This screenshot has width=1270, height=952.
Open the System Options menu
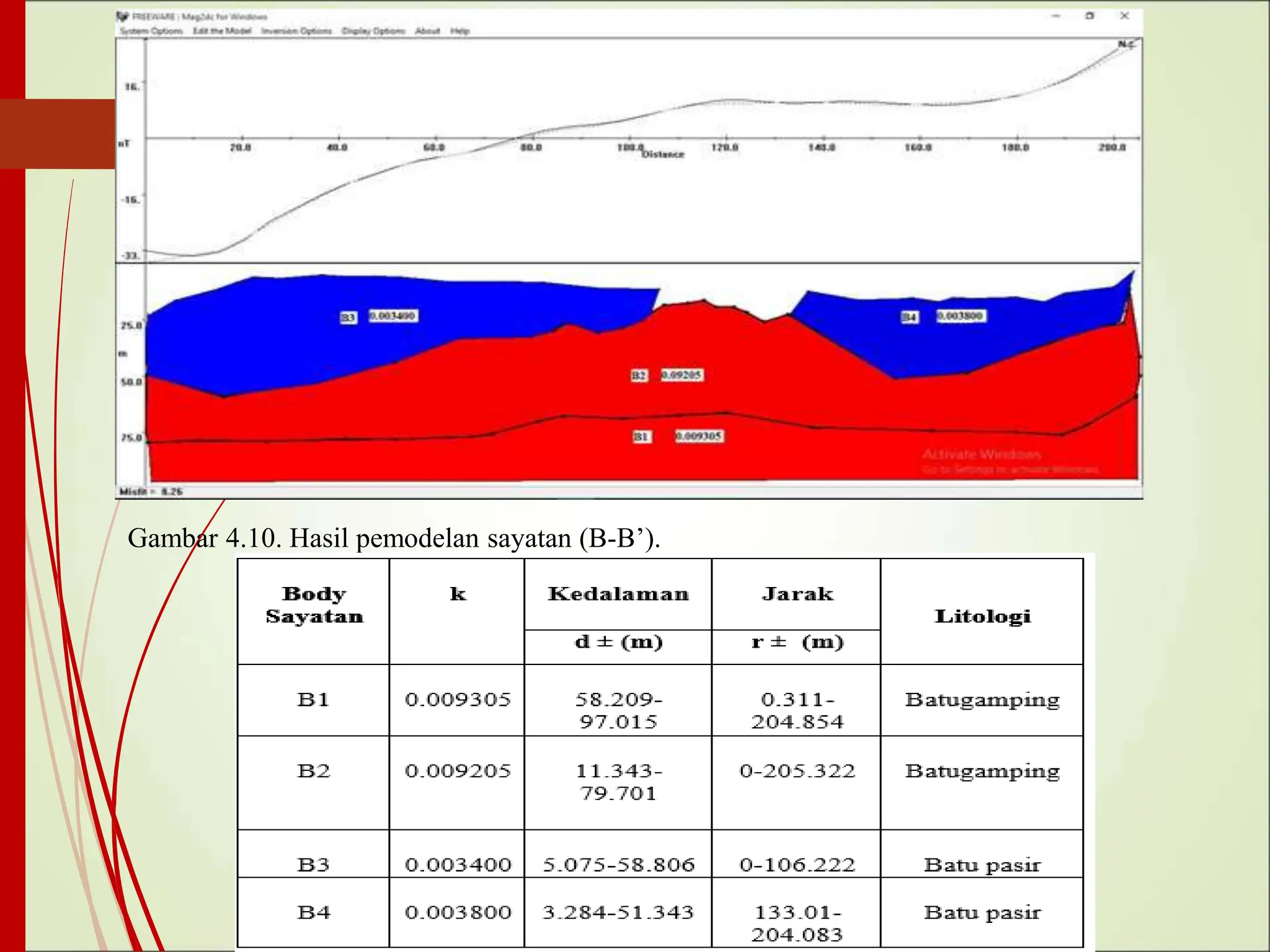[151, 31]
